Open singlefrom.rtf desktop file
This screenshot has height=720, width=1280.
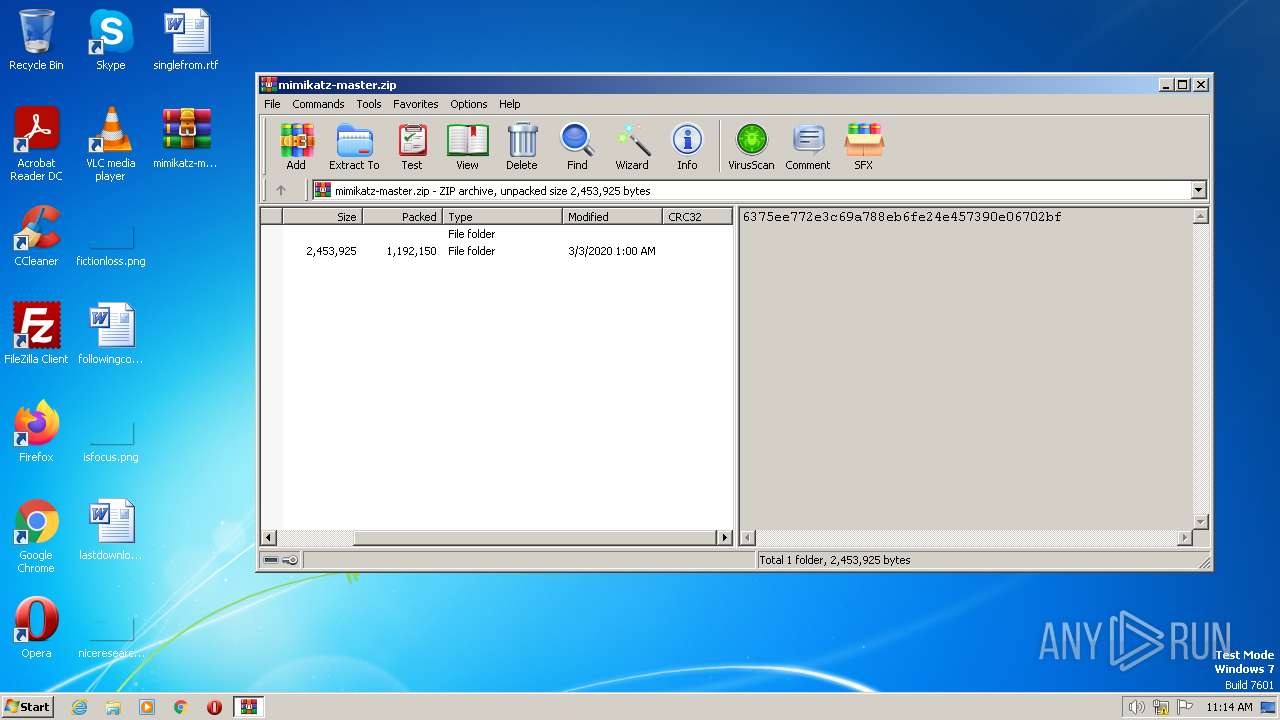coord(186,40)
